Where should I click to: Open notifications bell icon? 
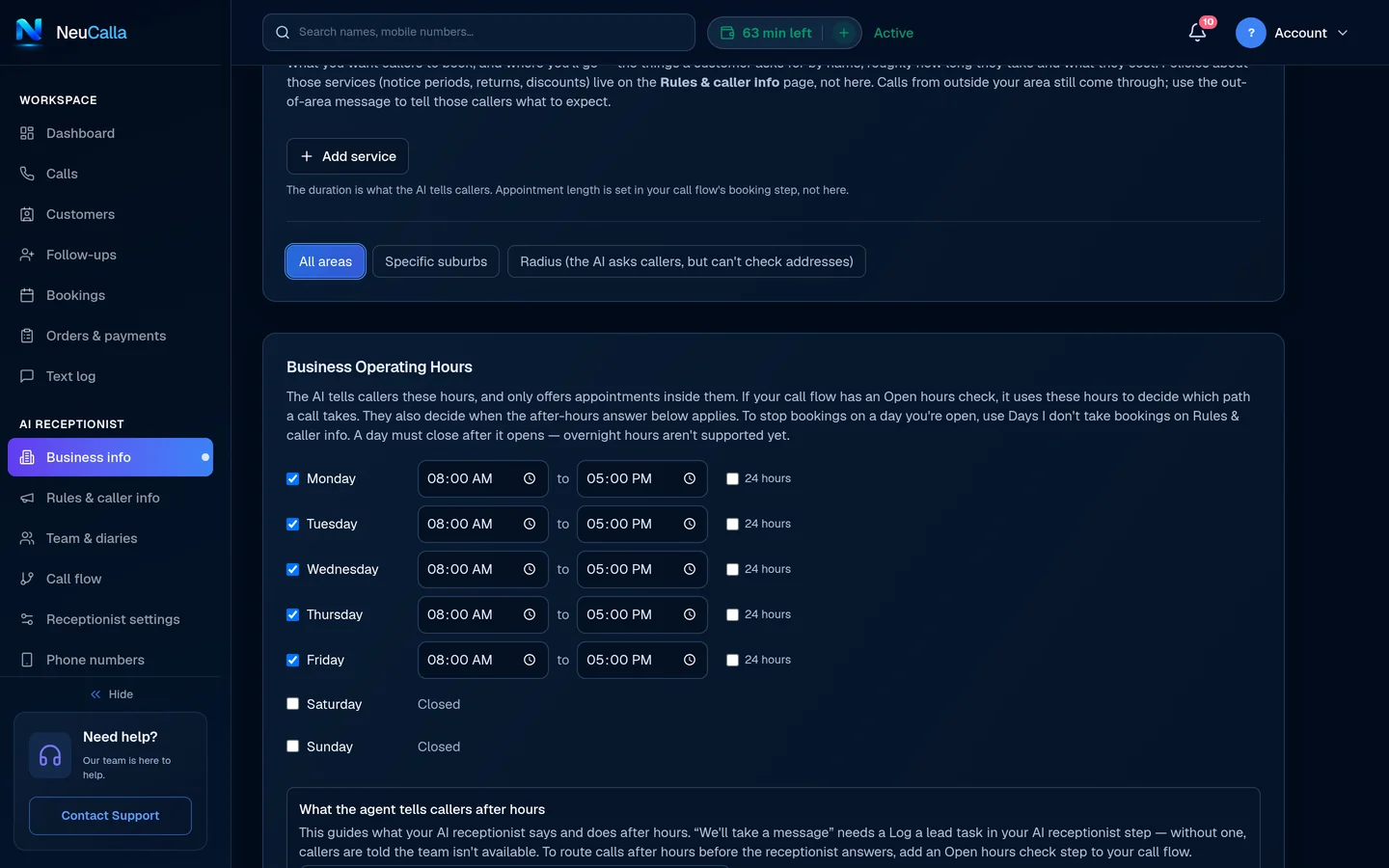coord(1197,33)
